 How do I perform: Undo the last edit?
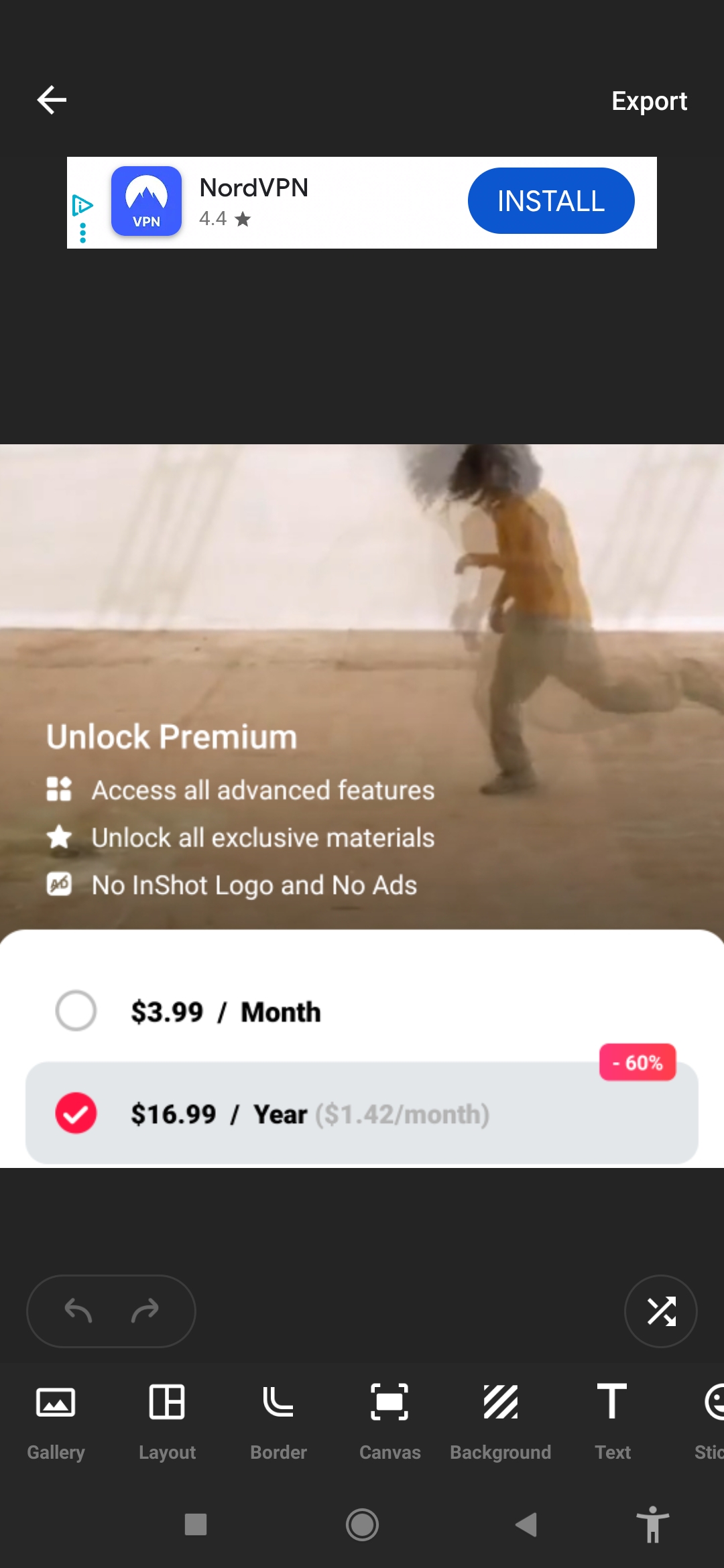[78, 1311]
